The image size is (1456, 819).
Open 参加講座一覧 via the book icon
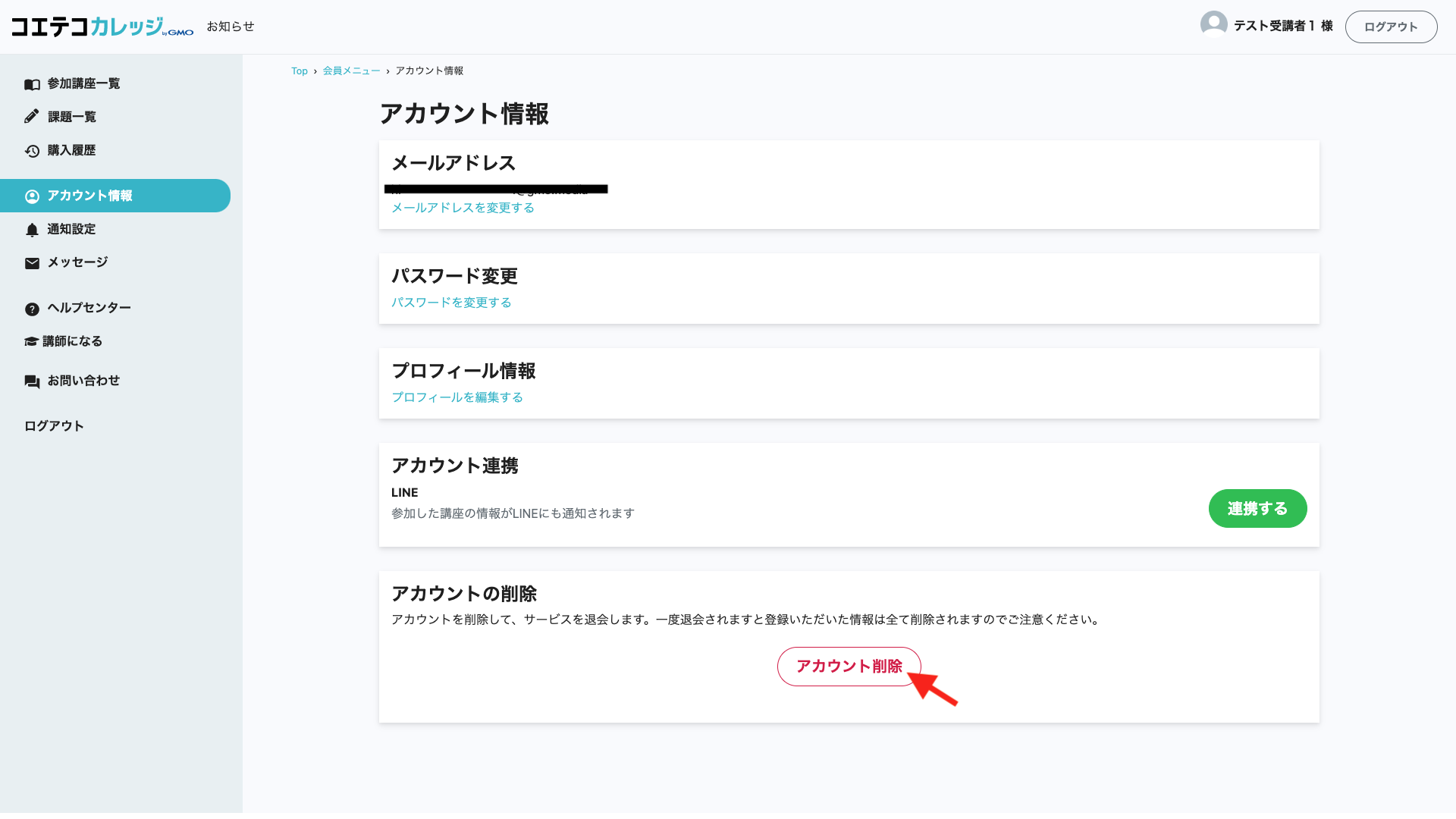point(31,83)
